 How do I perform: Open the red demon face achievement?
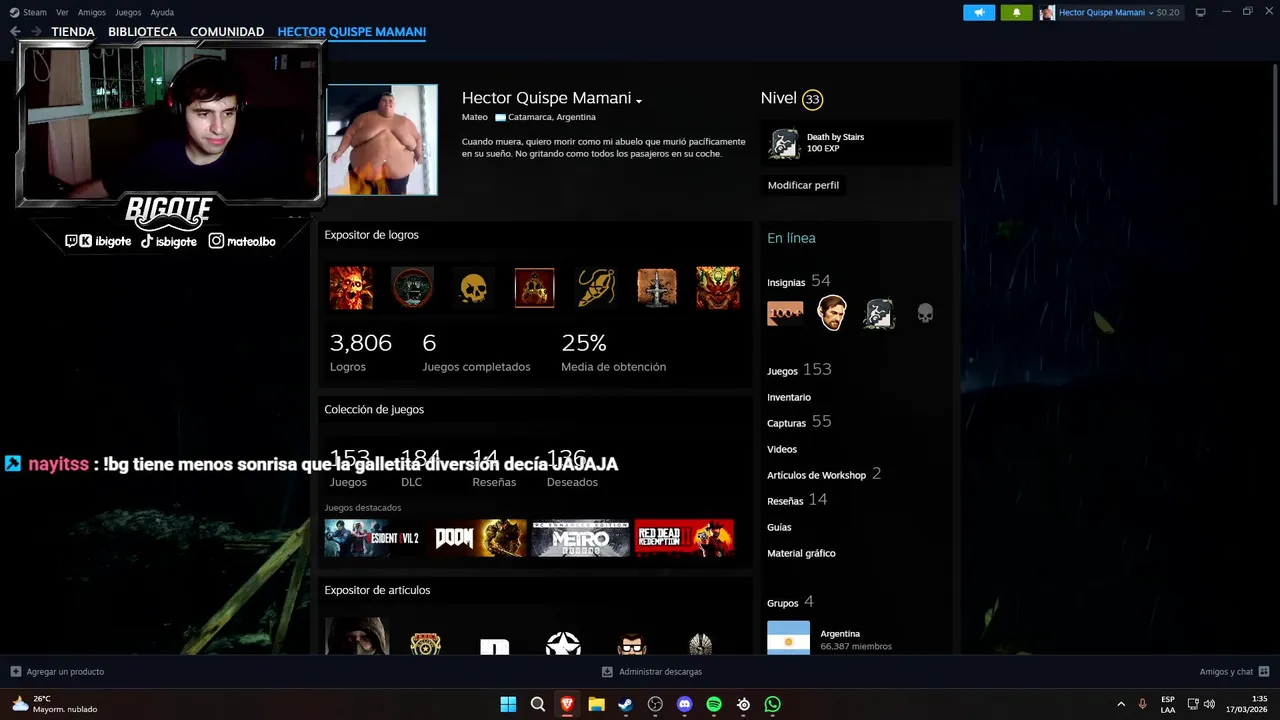click(718, 288)
